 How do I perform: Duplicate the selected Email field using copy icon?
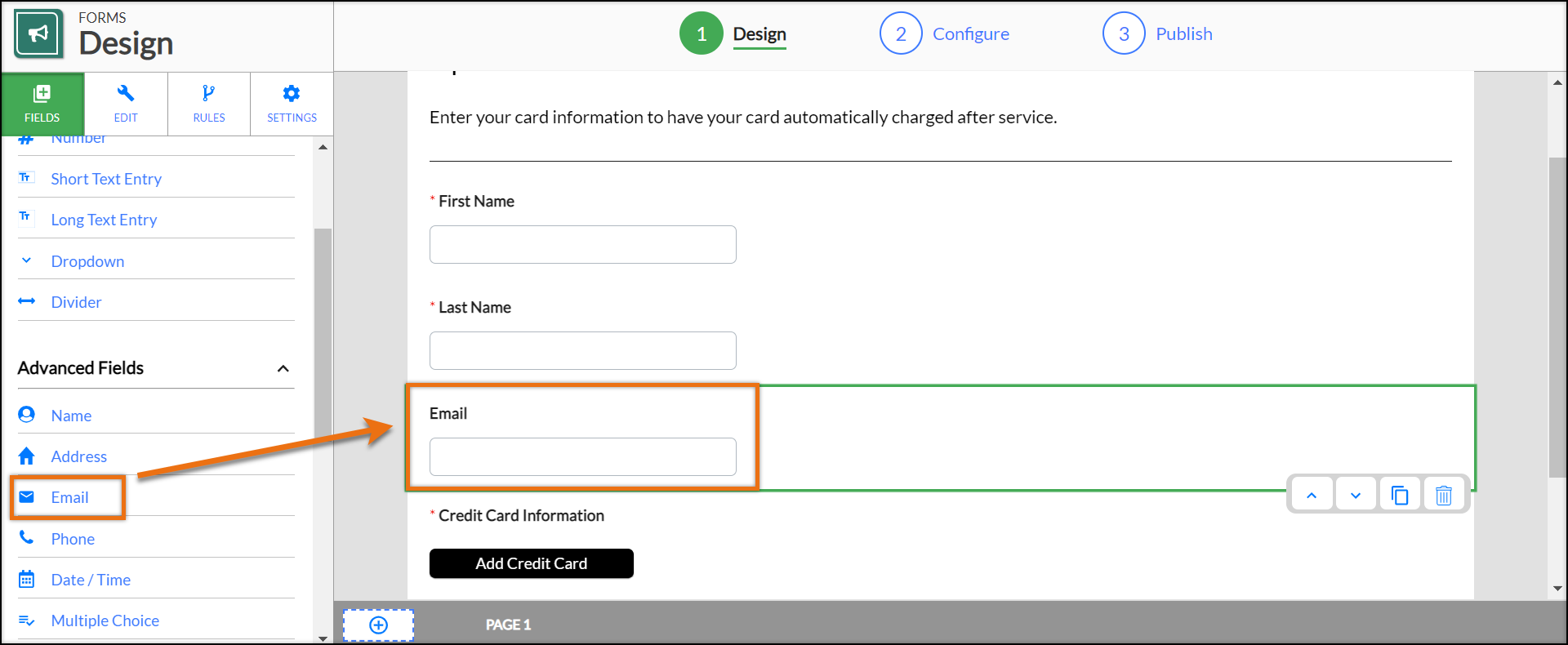point(1400,494)
